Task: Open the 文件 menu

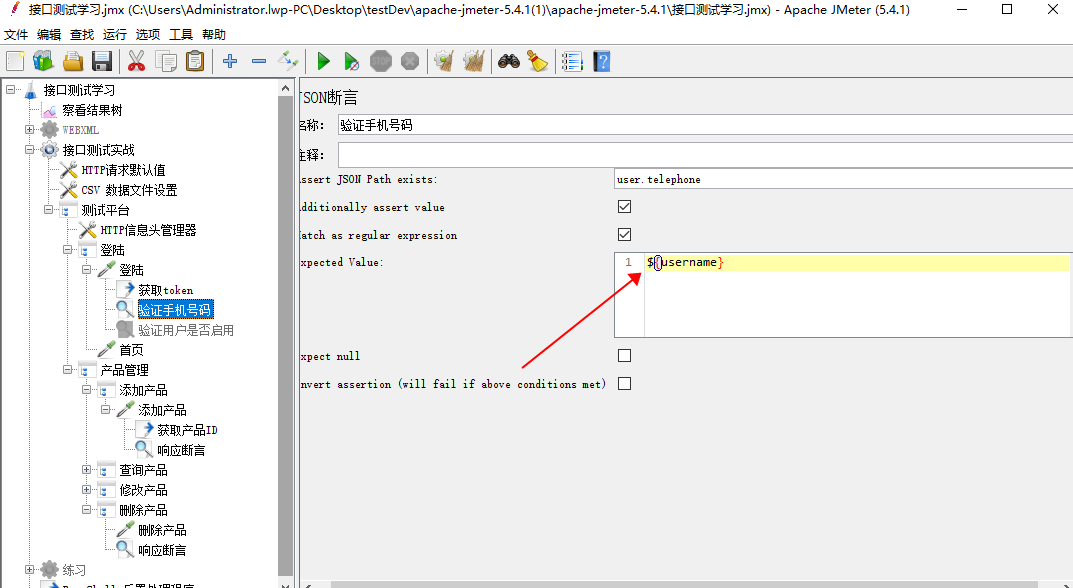Action: [16, 34]
